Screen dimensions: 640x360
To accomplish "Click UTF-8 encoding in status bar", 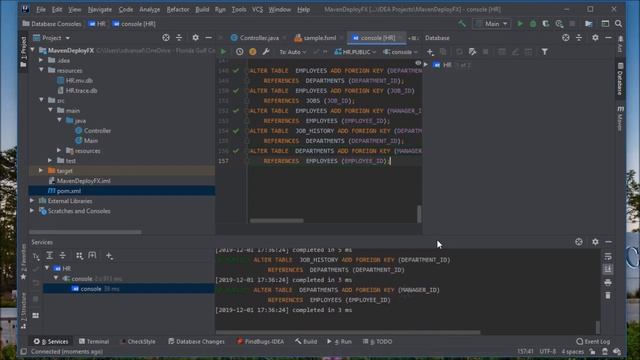I will (x=548, y=351).
